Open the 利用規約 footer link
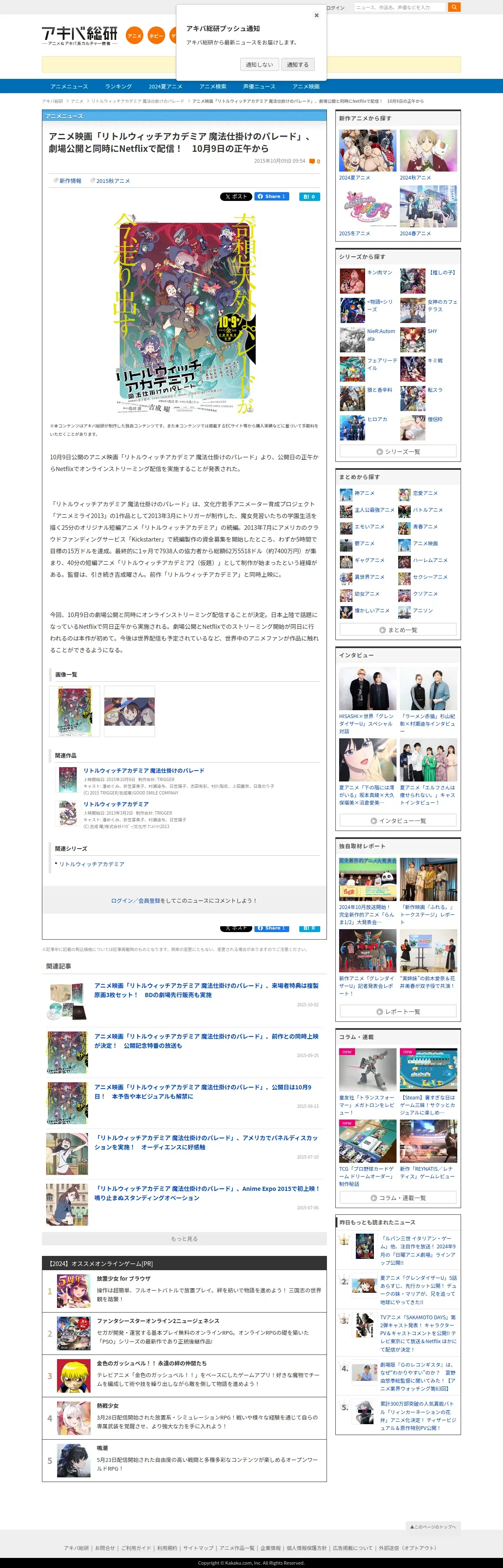 coord(167,1547)
